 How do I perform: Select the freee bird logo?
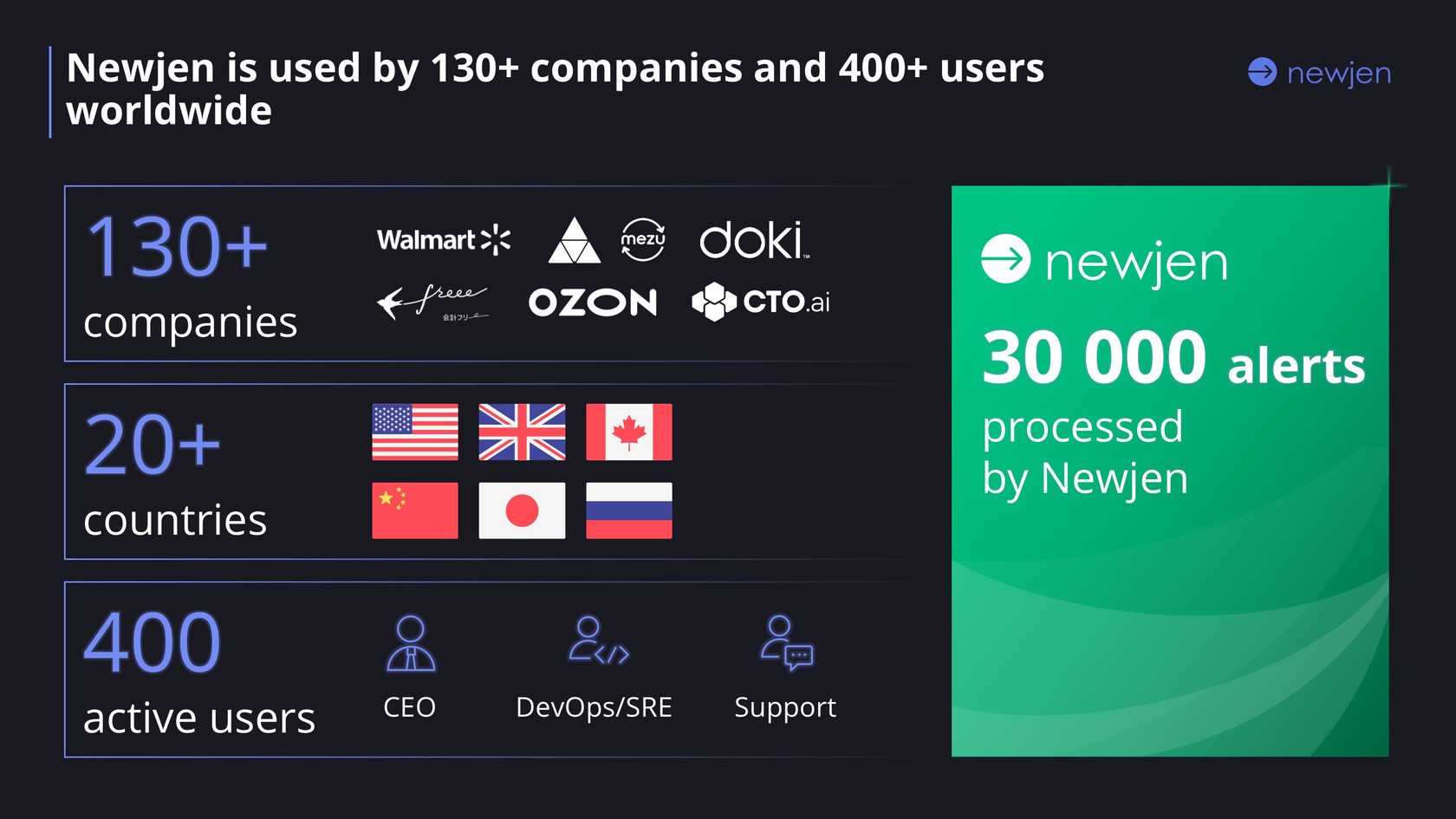click(432, 302)
